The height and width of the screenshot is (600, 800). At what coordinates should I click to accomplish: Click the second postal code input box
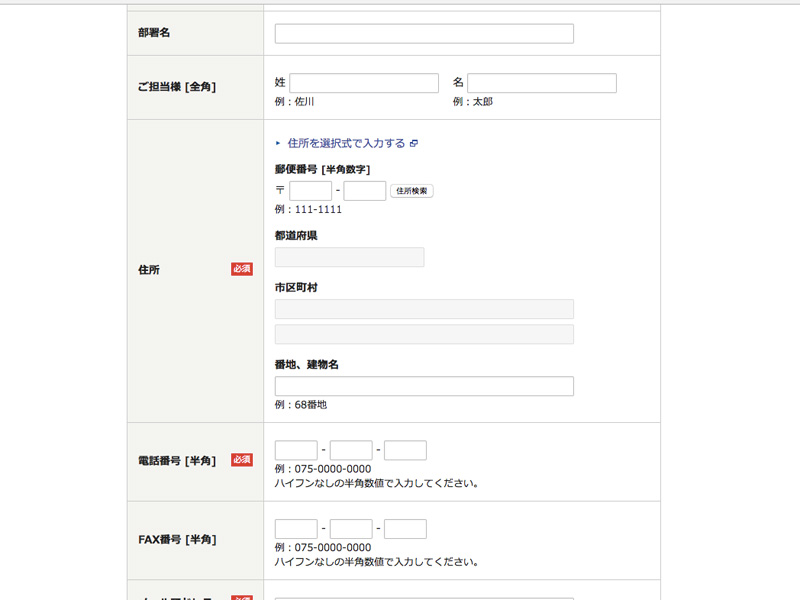coord(364,190)
